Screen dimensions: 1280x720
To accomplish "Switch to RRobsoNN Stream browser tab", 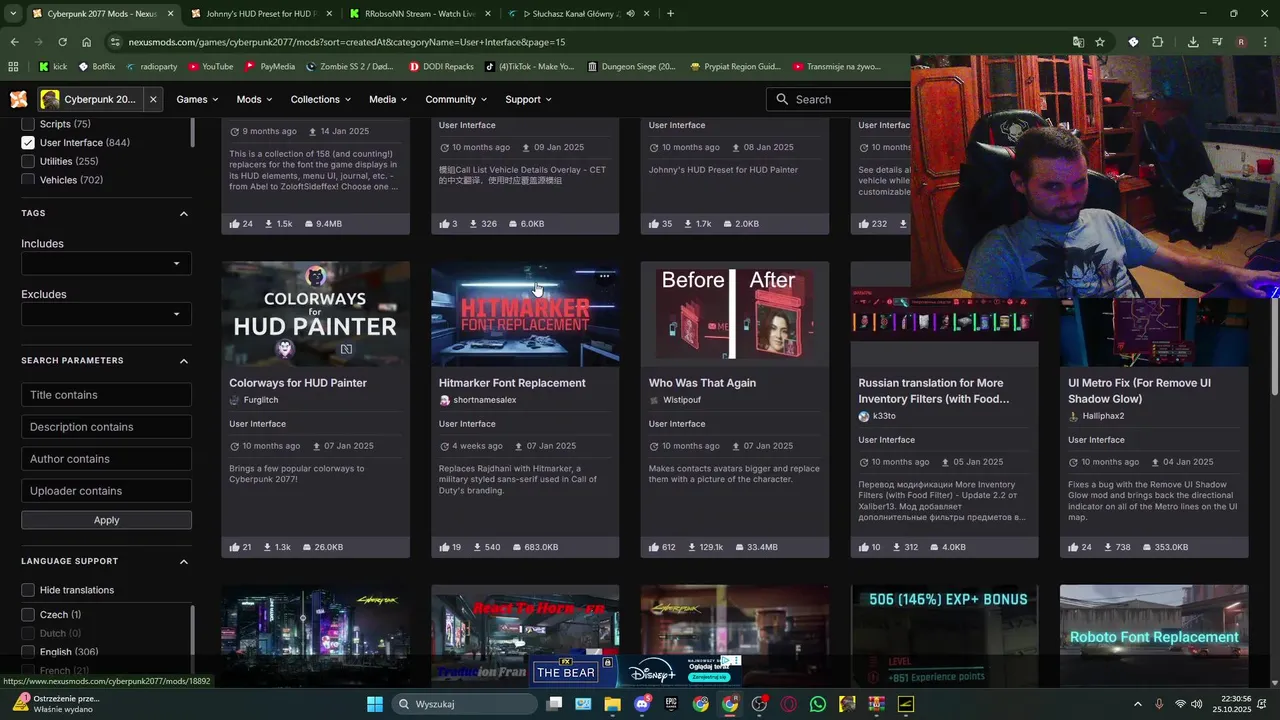I will (420, 14).
